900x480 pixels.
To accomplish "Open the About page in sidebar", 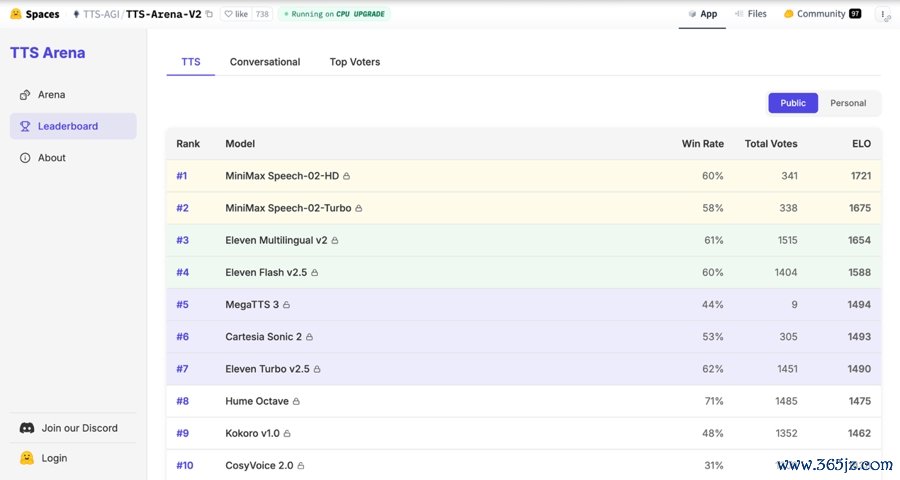I will click(73, 158).
